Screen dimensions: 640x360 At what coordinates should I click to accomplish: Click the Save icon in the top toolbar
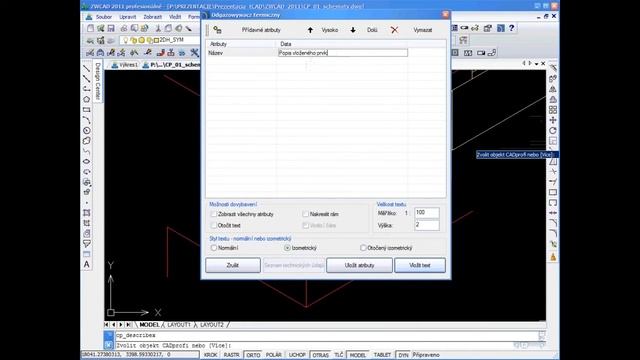pos(111,28)
